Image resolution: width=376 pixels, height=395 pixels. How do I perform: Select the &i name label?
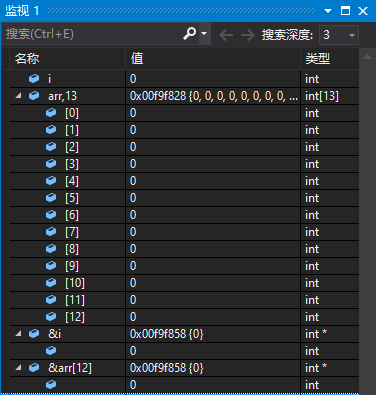[55, 334]
